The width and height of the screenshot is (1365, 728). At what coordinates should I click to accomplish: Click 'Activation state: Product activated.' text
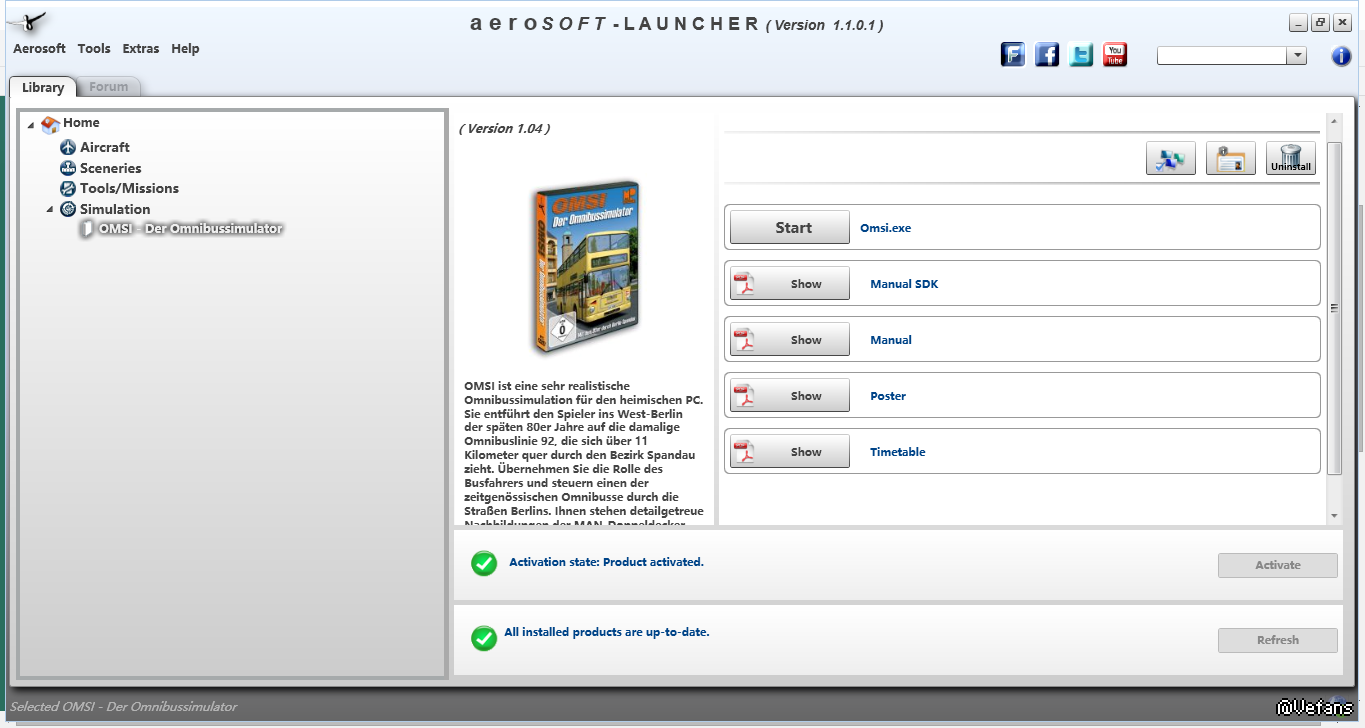pyautogui.click(x=606, y=562)
